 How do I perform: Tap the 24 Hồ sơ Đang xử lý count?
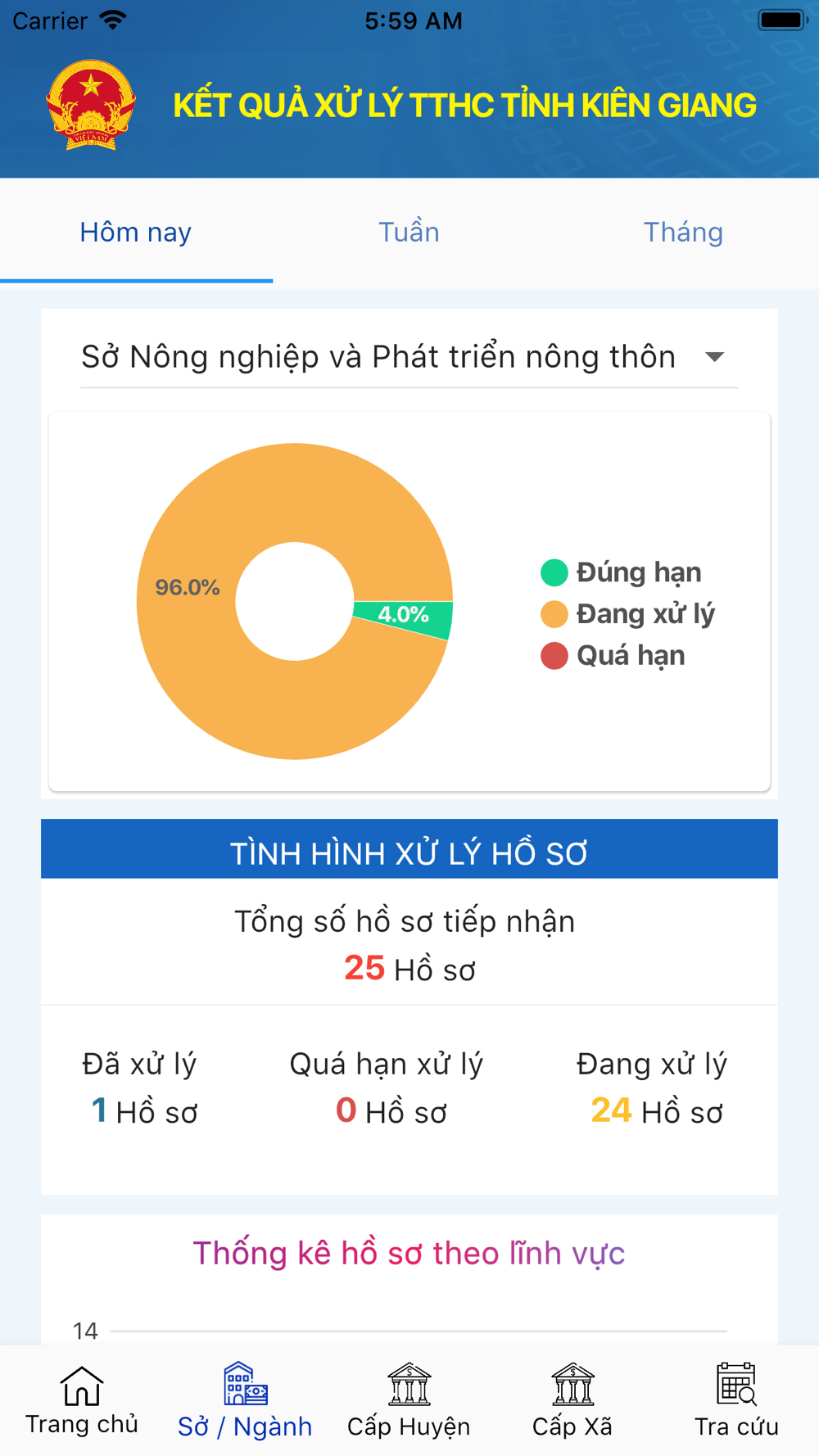point(657,1111)
